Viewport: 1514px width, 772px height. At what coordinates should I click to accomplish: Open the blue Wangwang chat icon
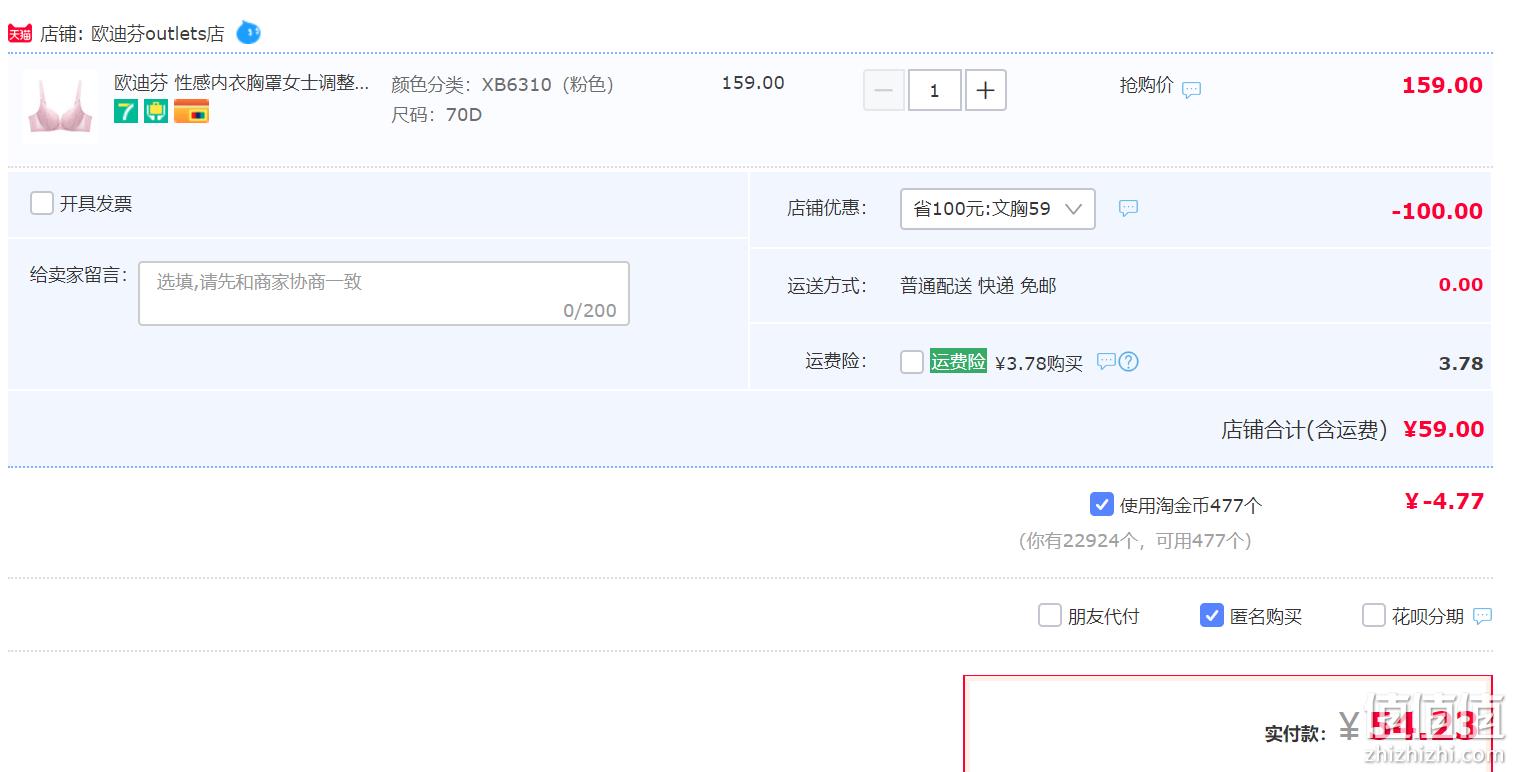(x=248, y=33)
